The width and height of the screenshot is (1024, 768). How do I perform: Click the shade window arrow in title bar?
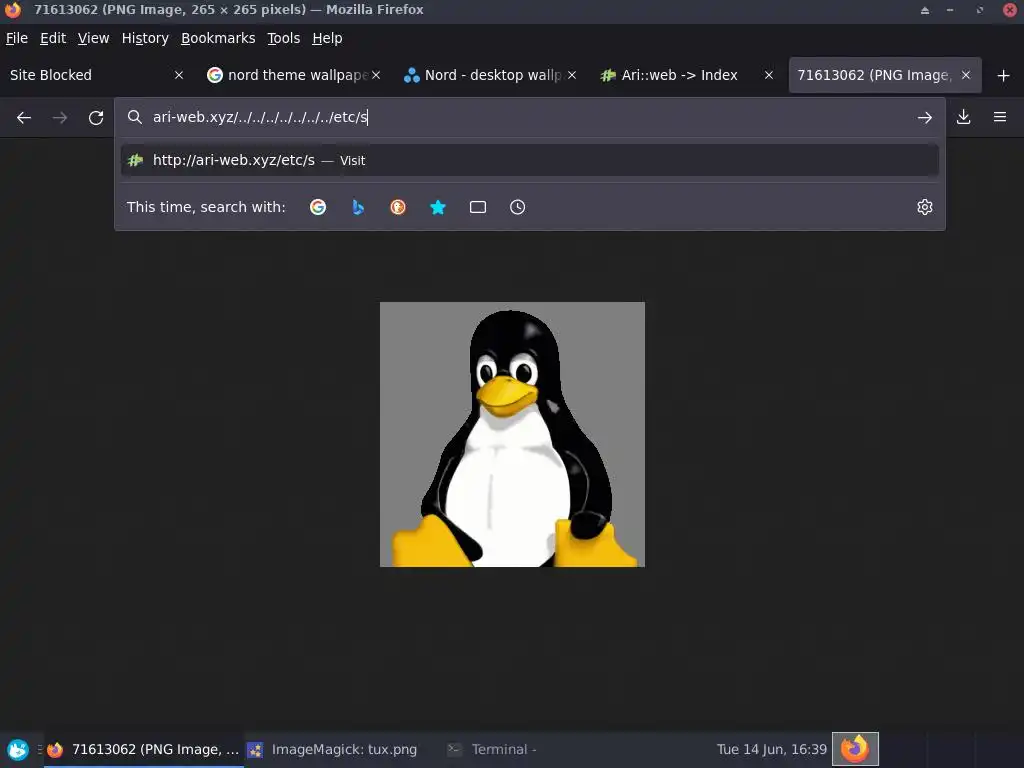(x=925, y=10)
